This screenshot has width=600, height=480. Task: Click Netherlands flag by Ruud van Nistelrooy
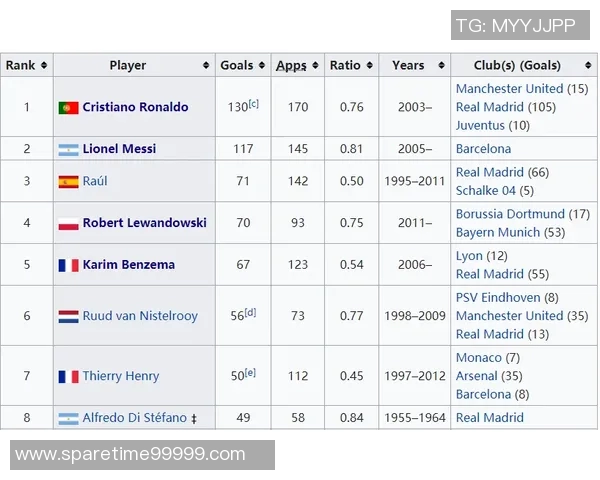tap(68, 316)
